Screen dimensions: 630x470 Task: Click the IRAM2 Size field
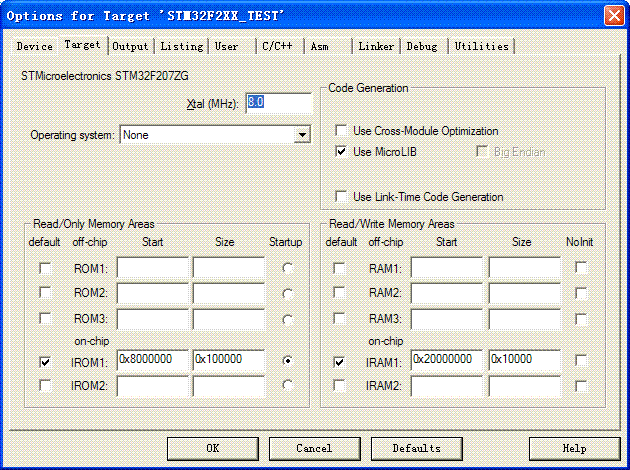pyautogui.click(x=525, y=386)
